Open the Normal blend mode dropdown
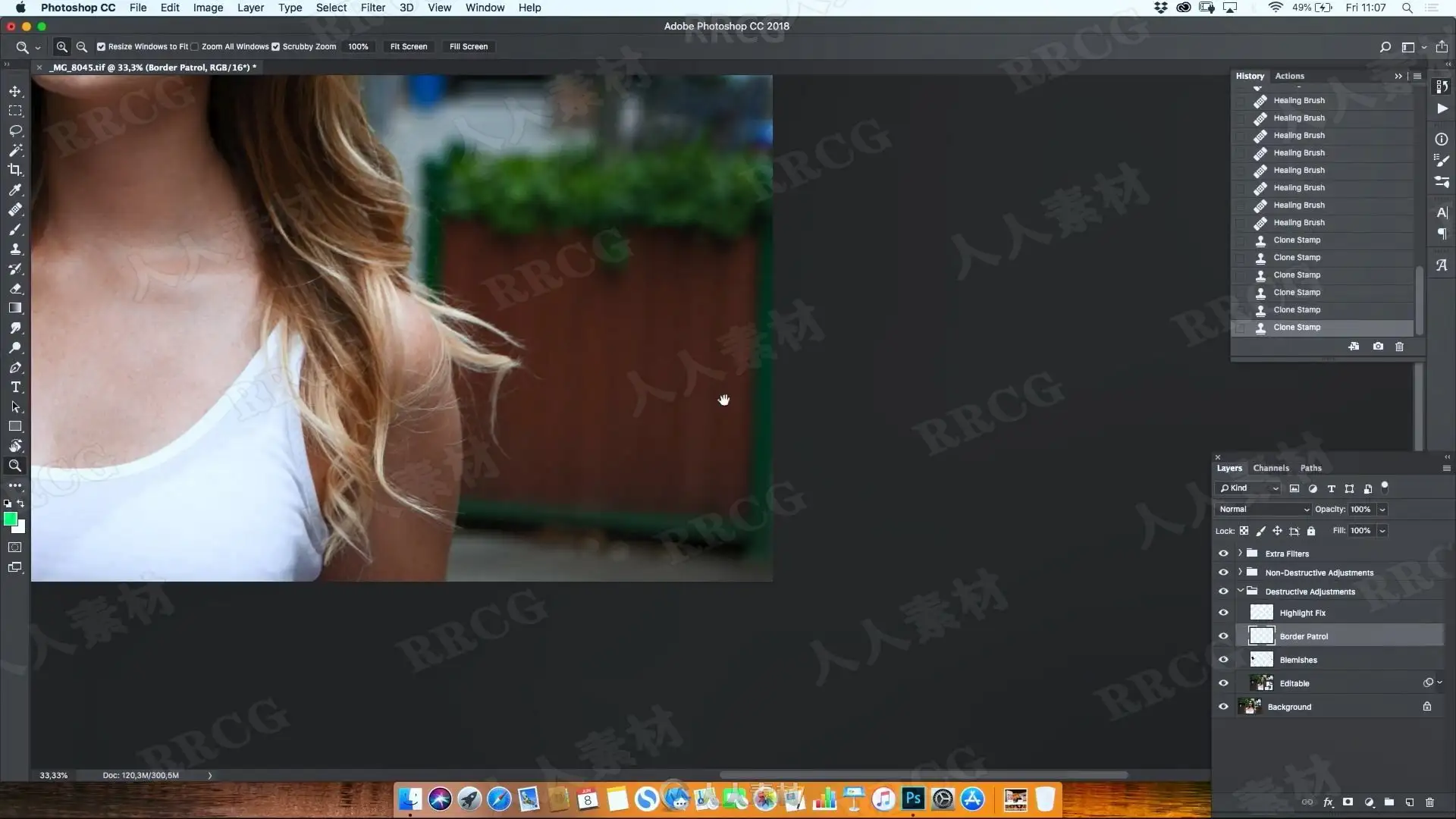Image resolution: width=1456 pixels, height=819 pixels. (x=1263, y=510)
